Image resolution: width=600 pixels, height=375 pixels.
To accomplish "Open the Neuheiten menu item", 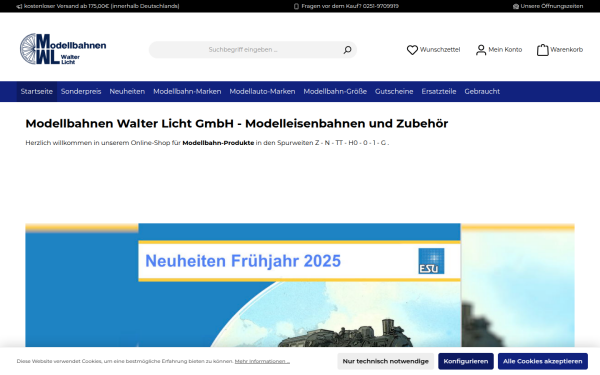I will pos(127,91).
